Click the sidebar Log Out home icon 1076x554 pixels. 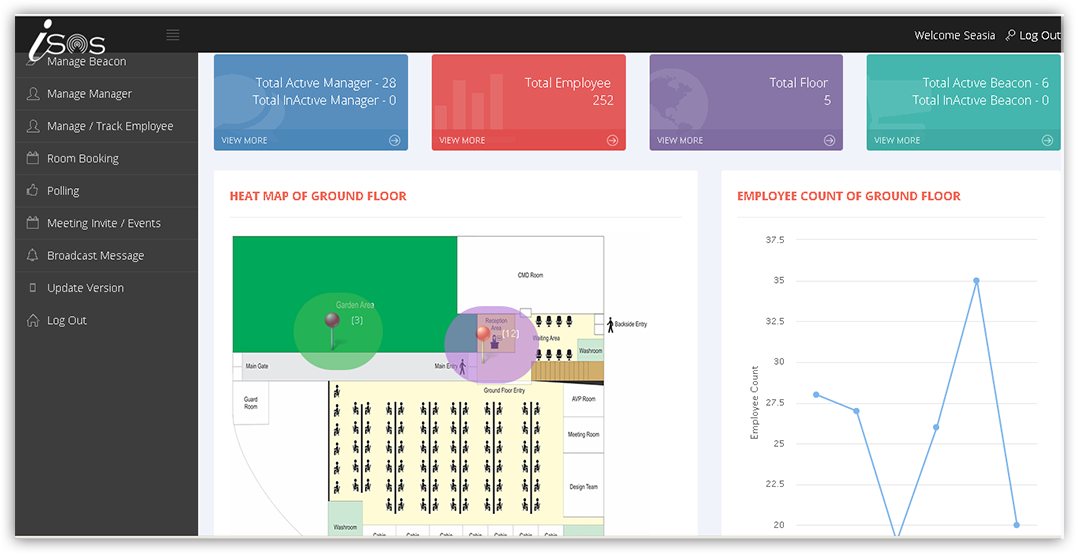coord(32,320)
